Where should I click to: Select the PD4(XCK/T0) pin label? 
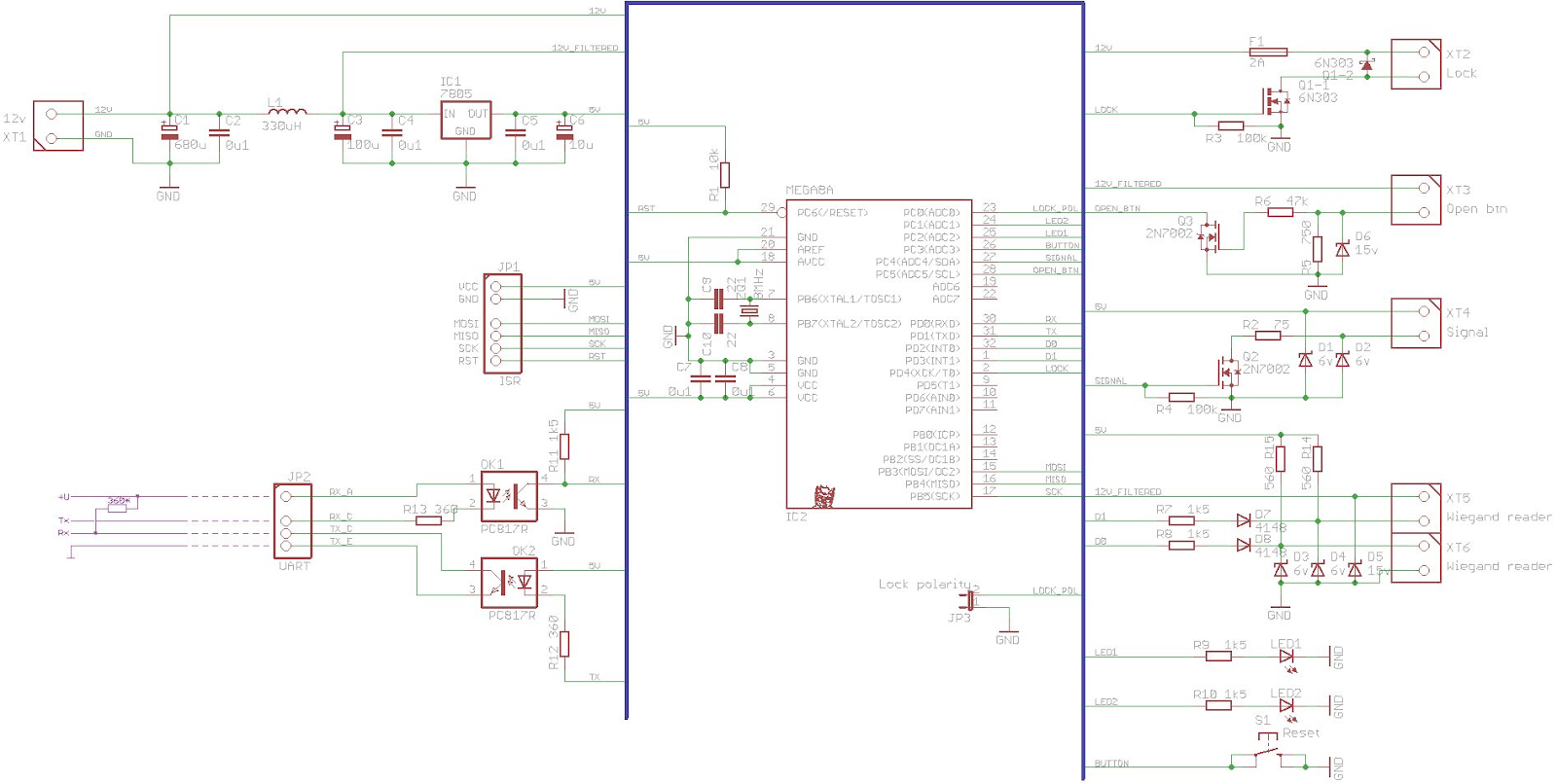click(923, 373)
